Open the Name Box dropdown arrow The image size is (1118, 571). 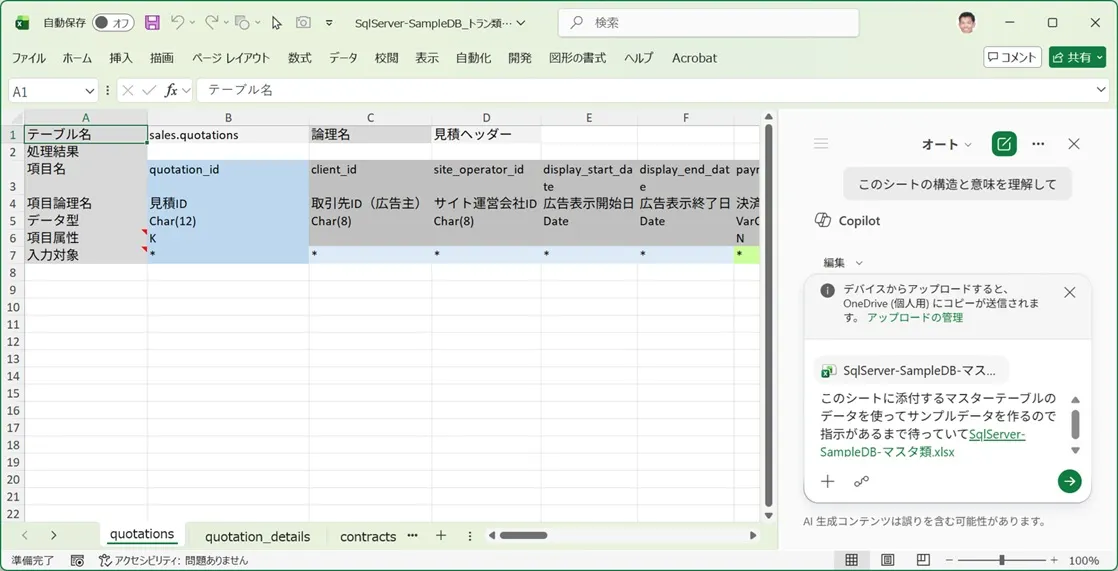click(x=90, y=91)
